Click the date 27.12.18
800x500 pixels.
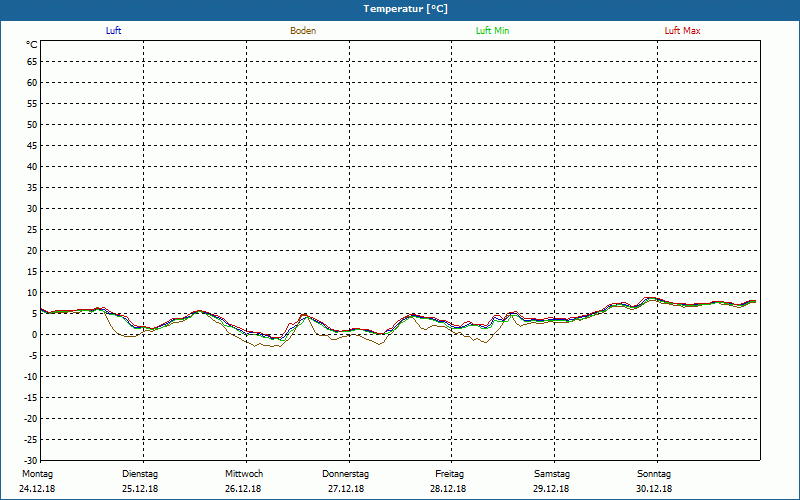point(346,489)
